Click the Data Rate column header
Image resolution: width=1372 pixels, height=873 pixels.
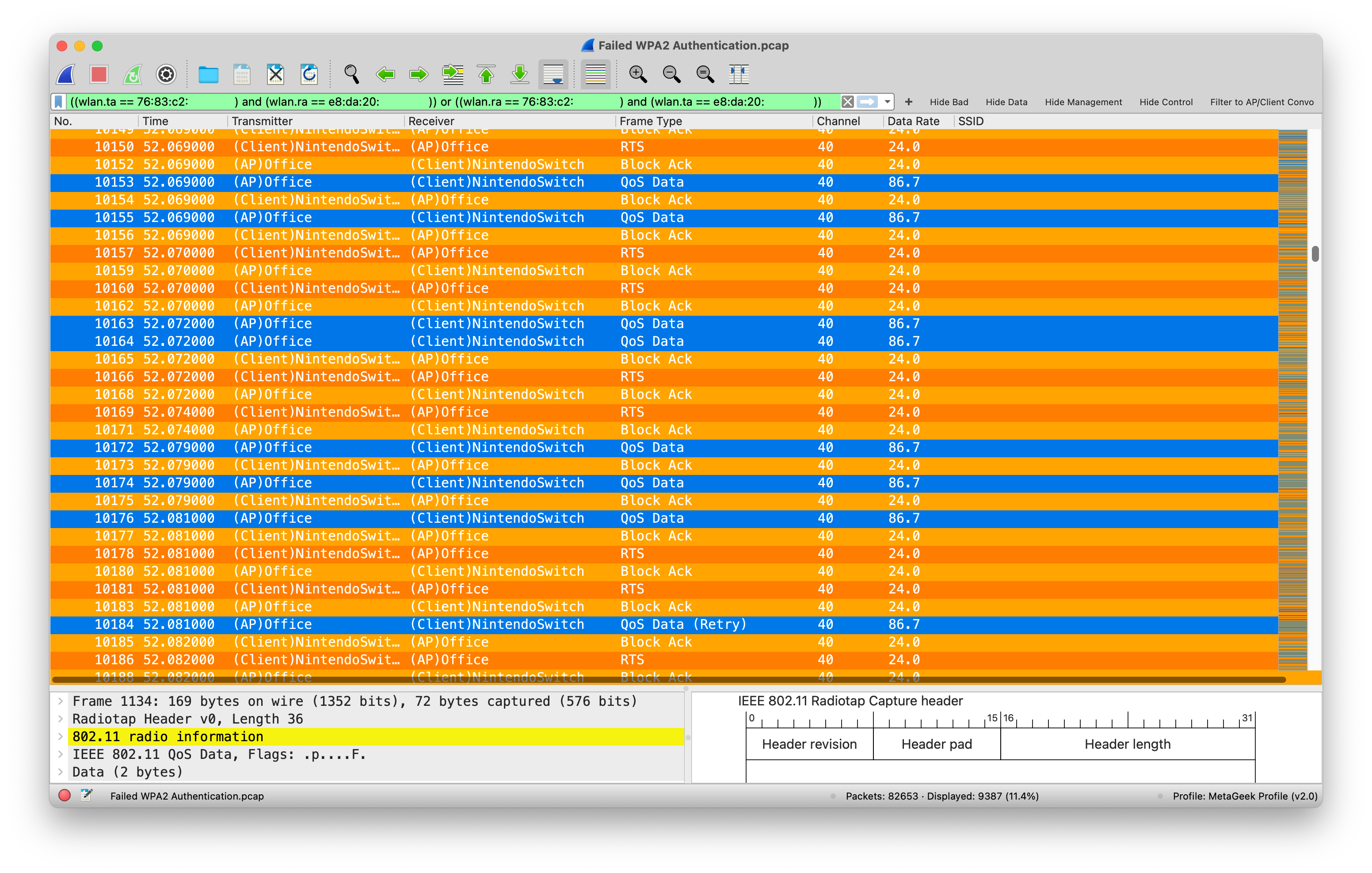[913, 121]
